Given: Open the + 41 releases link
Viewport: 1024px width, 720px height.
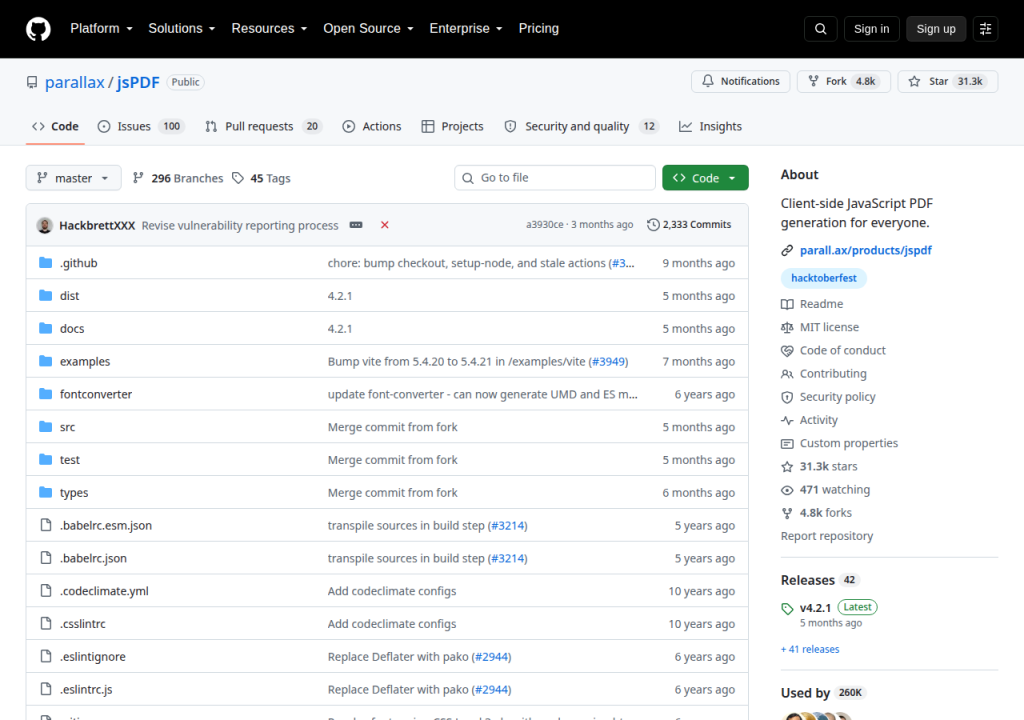Looking at the screenshot, I should click(810, 649).
